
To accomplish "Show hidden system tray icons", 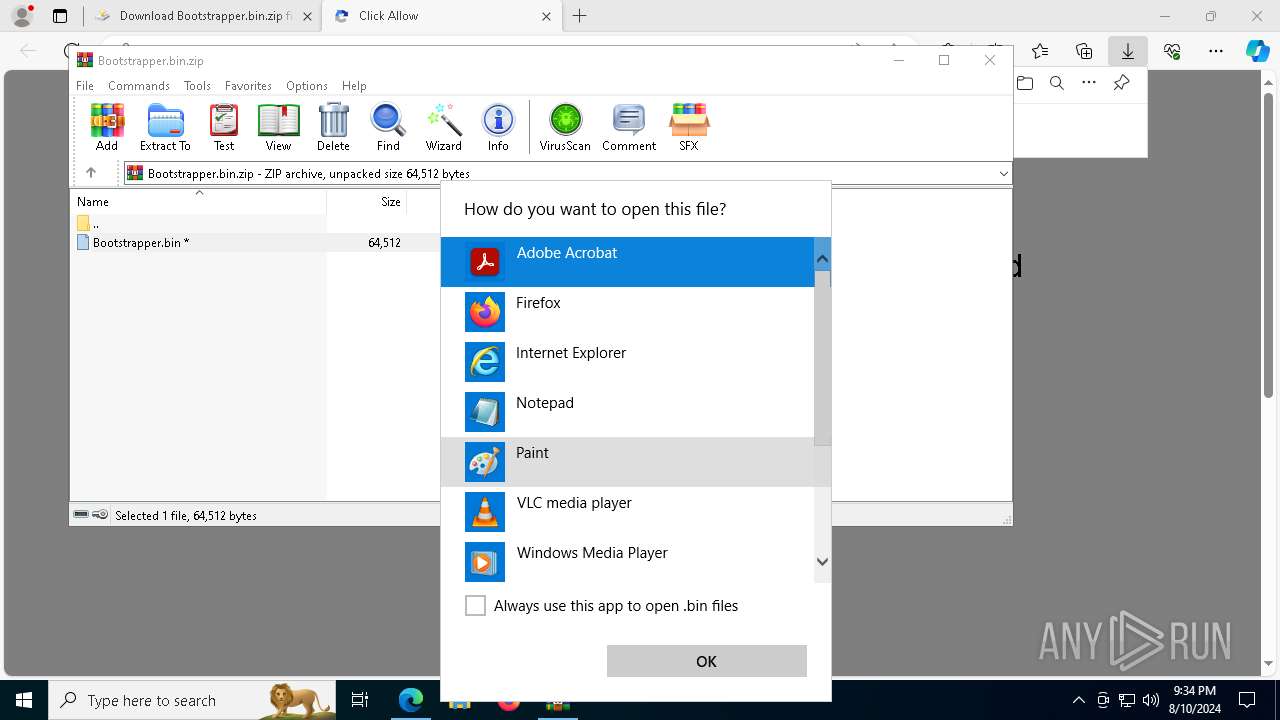I will click(x=1078, y=700).
